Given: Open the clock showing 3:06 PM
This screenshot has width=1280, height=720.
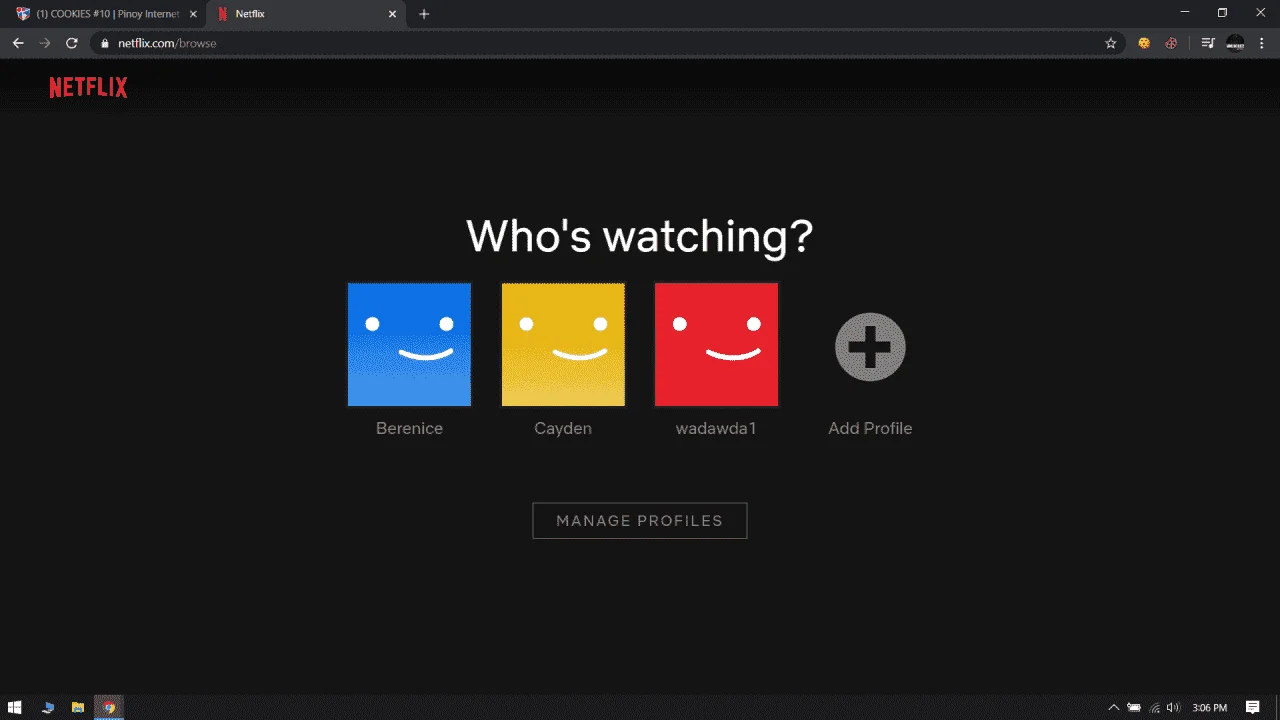Looking at the screenshot, I should pyautogui.click(x=1210, y=708).
